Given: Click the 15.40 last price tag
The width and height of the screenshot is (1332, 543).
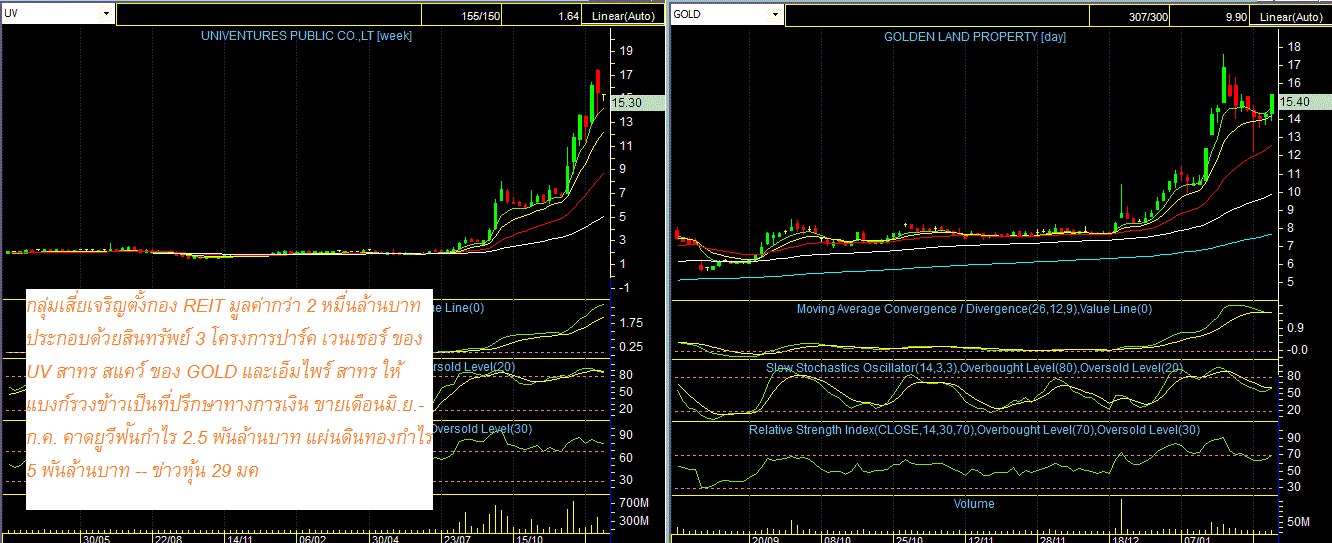Looking at the screenshot, I should coord(1304,101).
